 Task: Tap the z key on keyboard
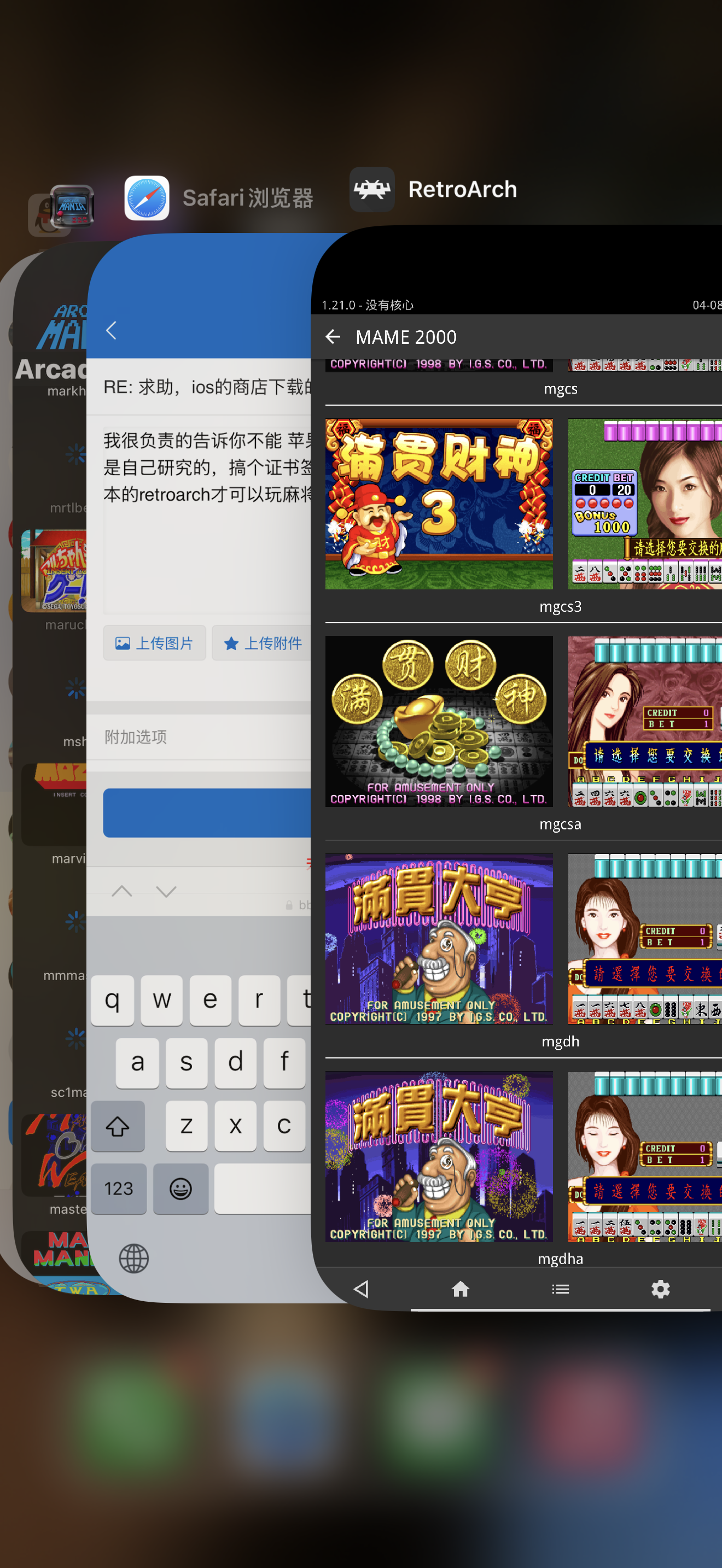(x=187, y=1126)
